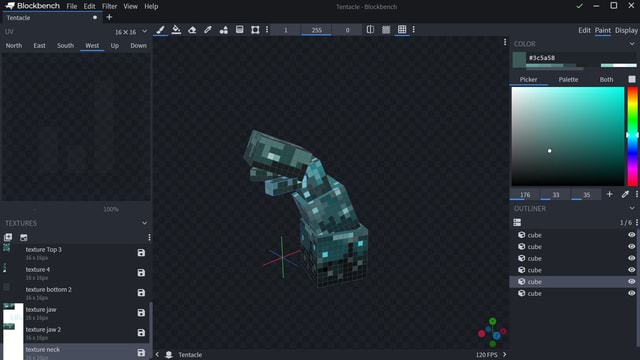
Task: Toggle lock alpha channel
Action: point(386,29)
